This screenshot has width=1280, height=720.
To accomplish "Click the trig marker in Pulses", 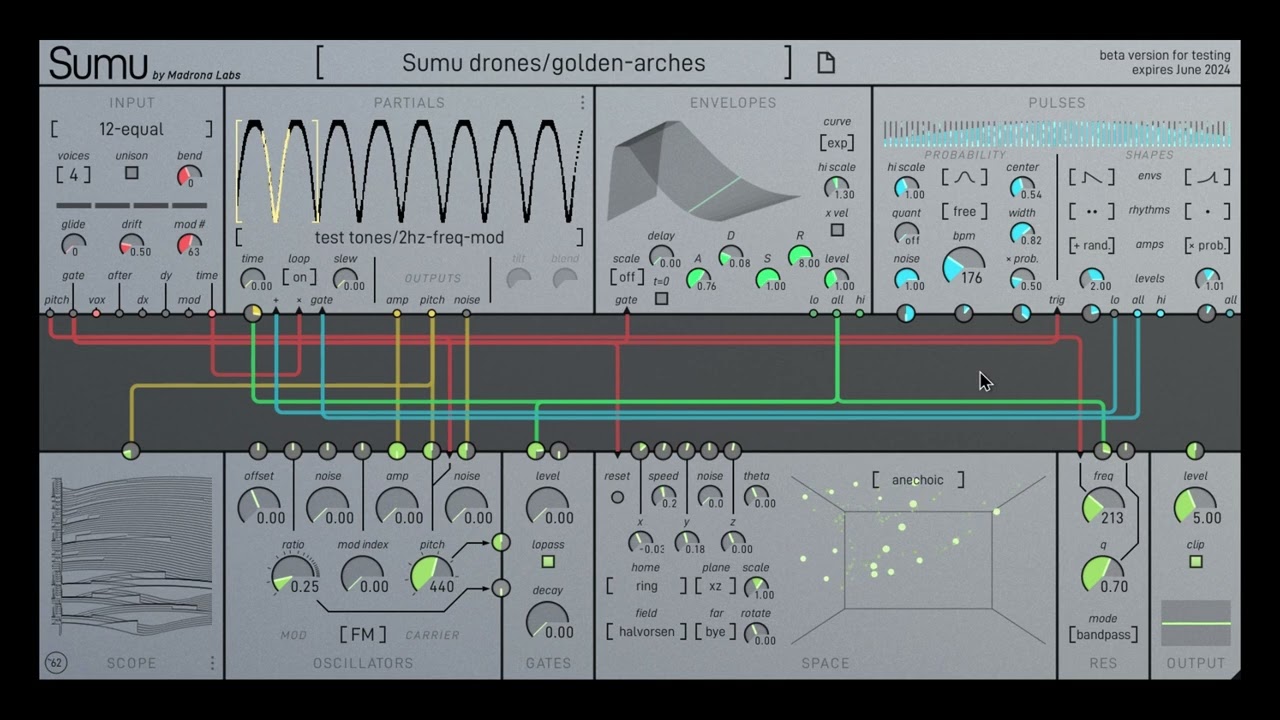I will [x=1058, y=312].
